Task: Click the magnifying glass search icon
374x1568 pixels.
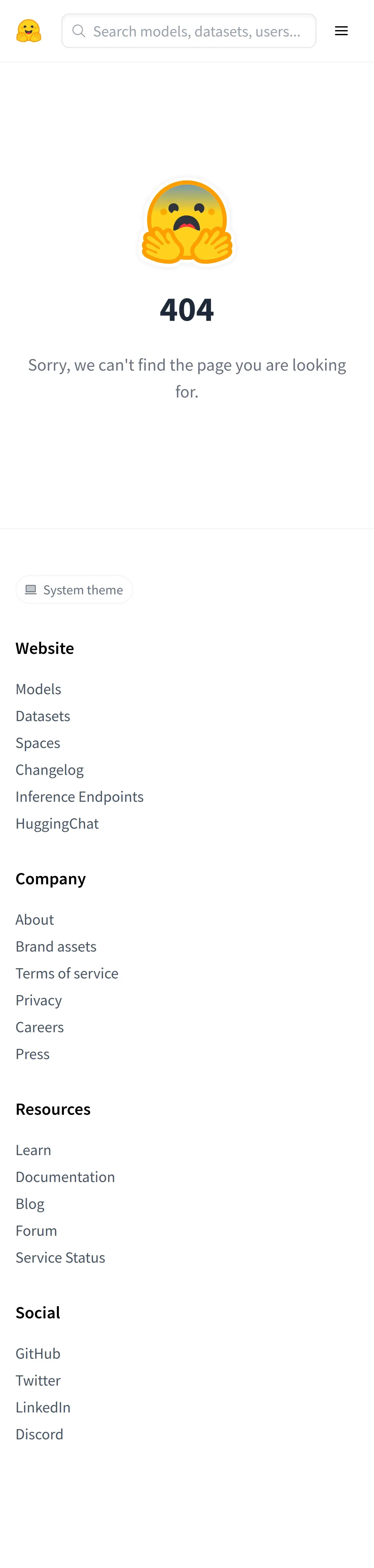Action: [x=78, y=31]
